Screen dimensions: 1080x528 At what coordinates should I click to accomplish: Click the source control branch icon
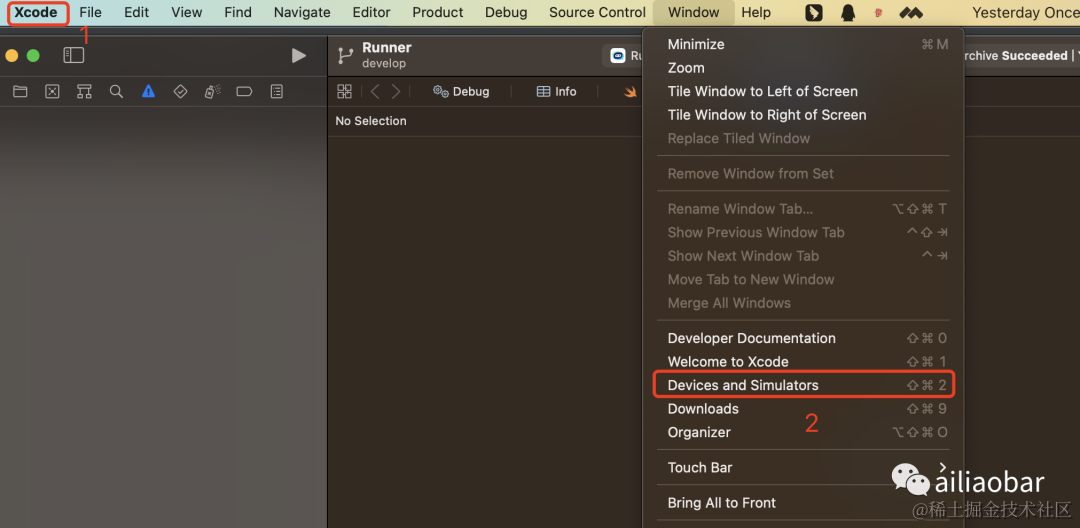pyautogui.click(x=345, y=56)
